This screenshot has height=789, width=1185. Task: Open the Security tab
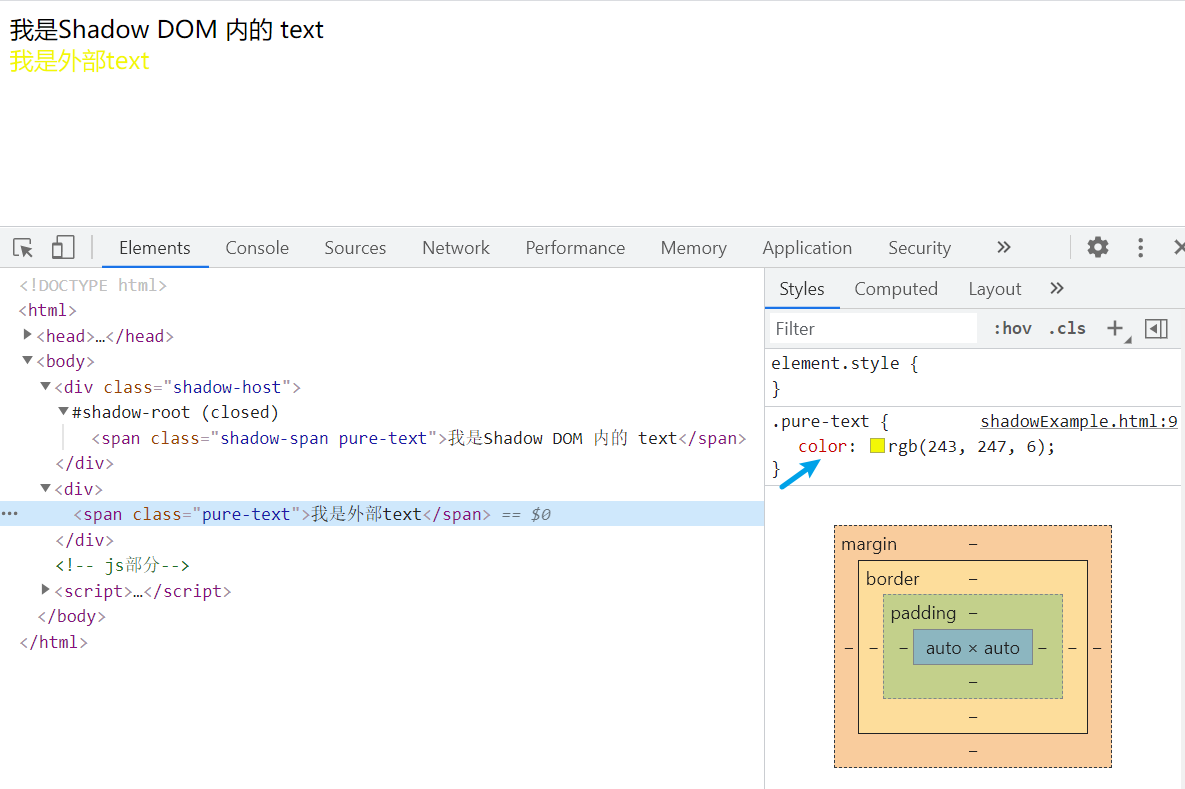coord(920,248)
